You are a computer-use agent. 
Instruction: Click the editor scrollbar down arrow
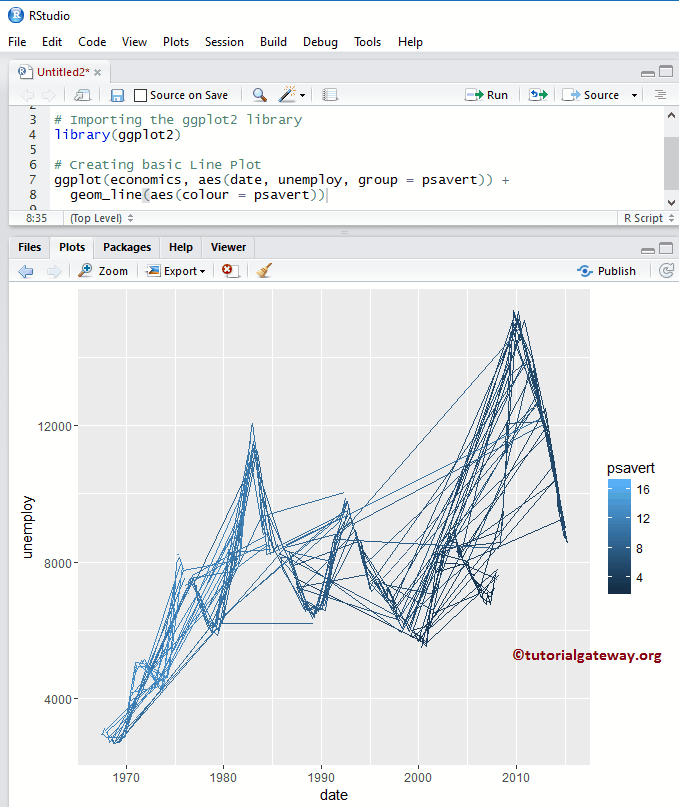pos(671,202)
